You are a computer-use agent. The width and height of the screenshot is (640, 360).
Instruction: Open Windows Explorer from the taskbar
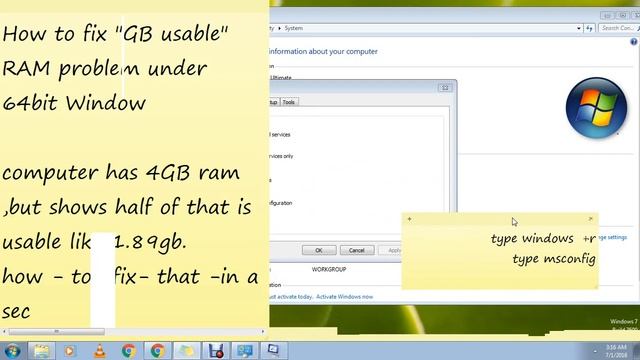(41, 351)
